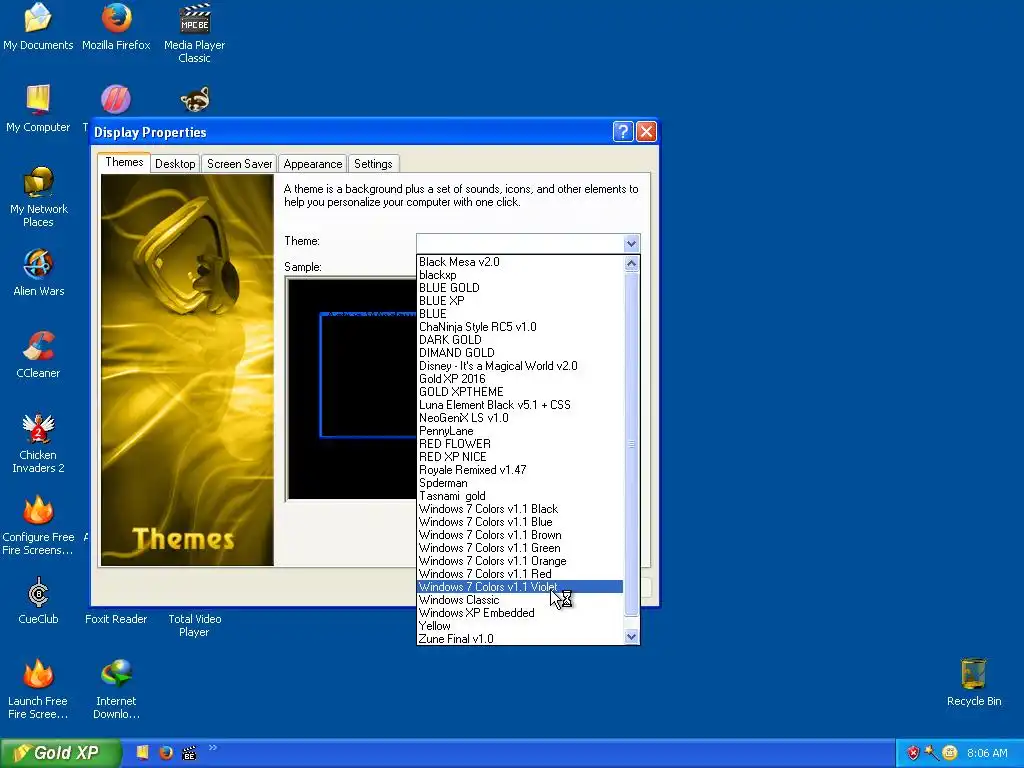Image resolution: width=1024 pixels, height=768 pixels.
Task: Select ChaNinja Style RC5 v1.0 theme
Action: pyautogui.click(x=520, y=327)
